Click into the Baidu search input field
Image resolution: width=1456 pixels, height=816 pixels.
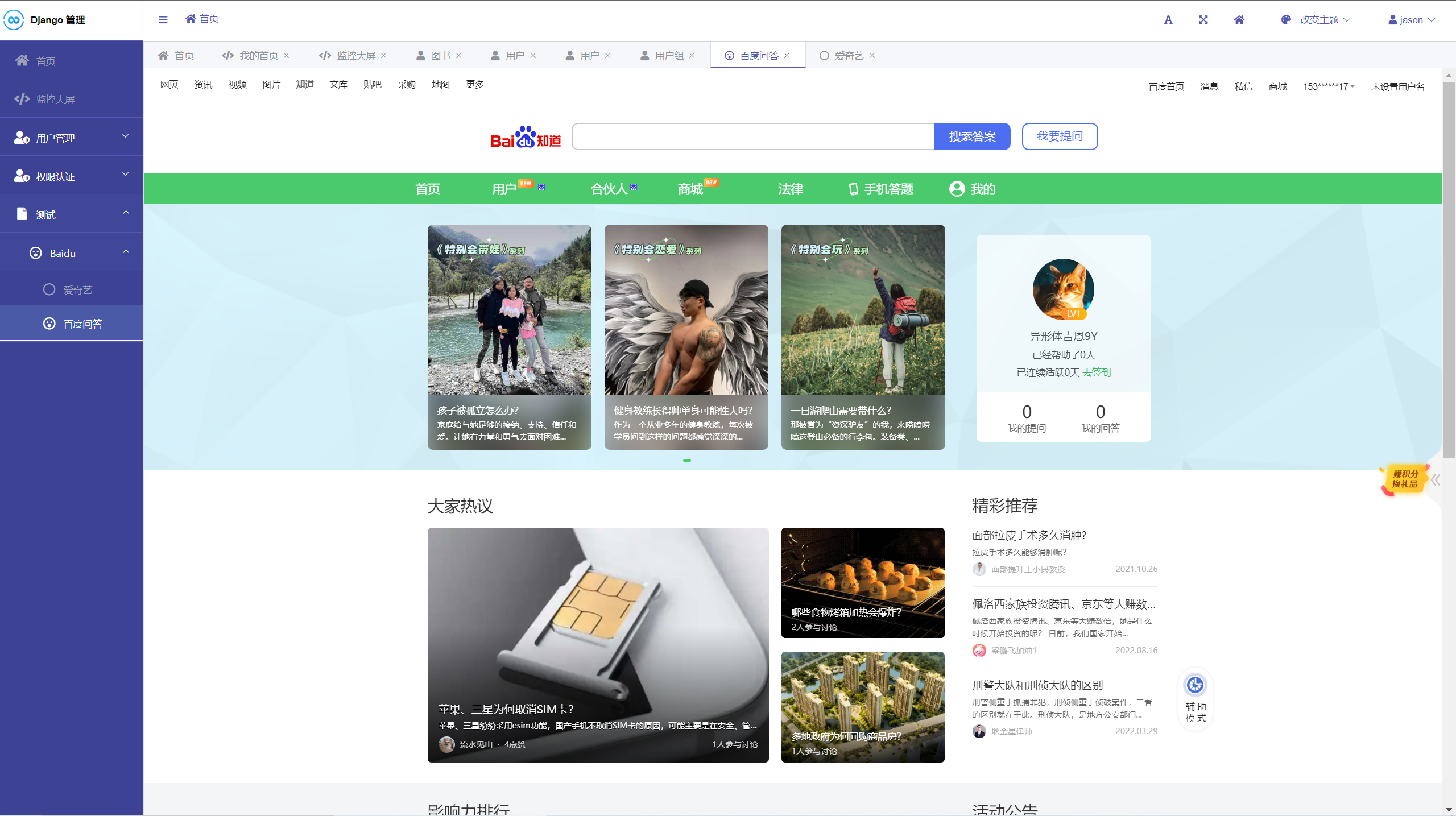point(753,136)
